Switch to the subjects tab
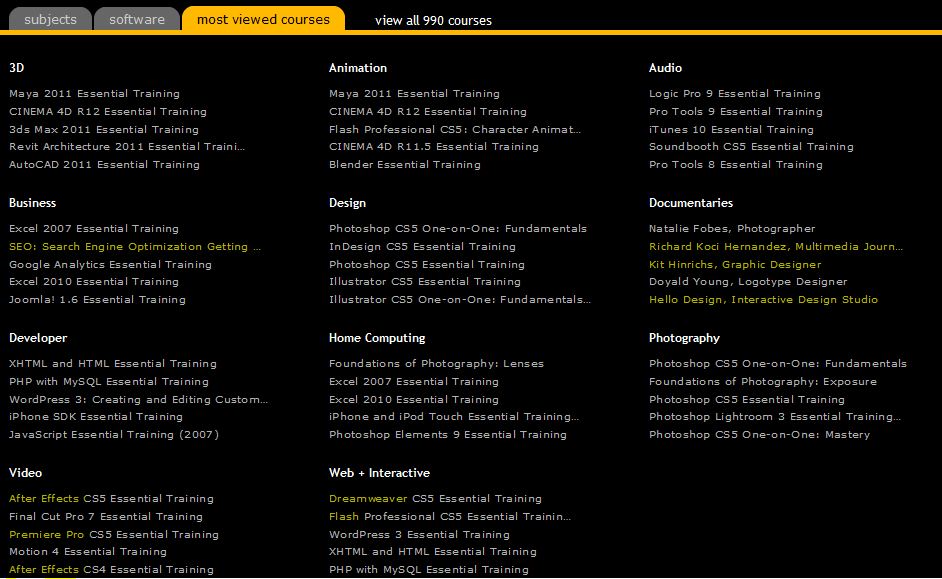The width and height of the screenshot is (942, 579). [x=50, y=19]
